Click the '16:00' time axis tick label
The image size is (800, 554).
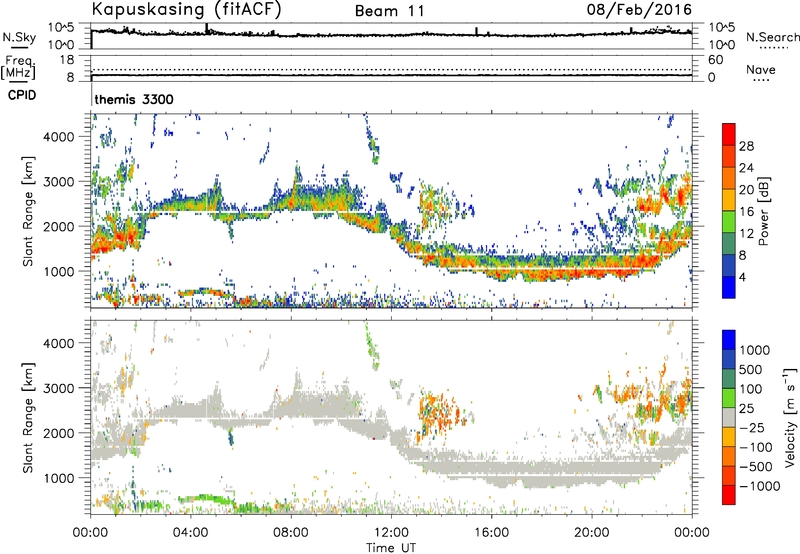[x=491, y=533]
